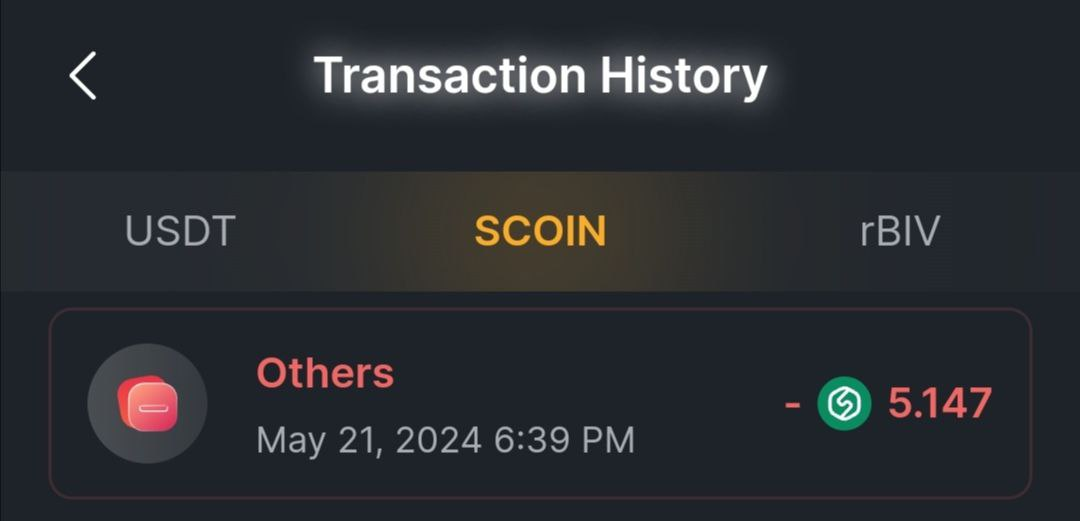Open the rBIV tab
The image size is (1080, 521).
tap(900, 232)
